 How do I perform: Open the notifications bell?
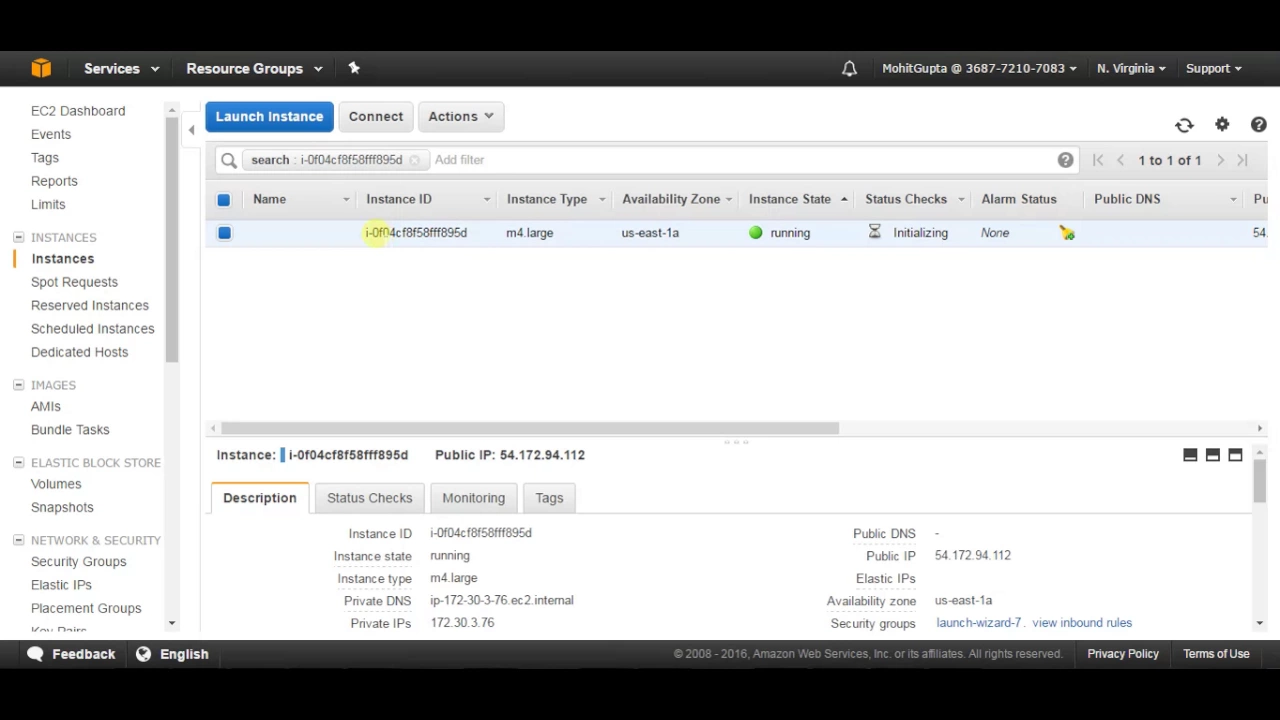tap(849, 69)
